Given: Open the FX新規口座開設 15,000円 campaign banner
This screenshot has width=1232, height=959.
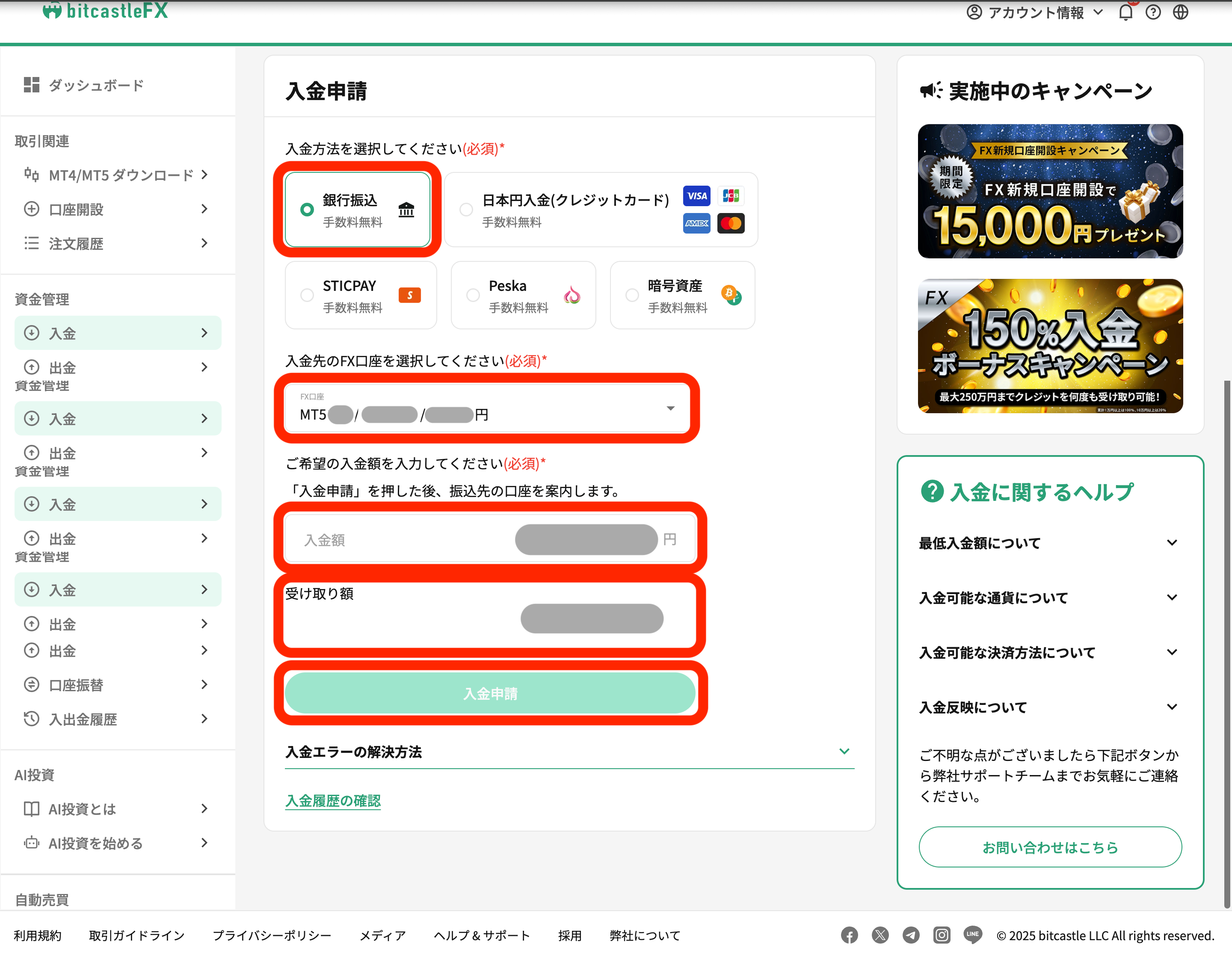Looking at the screenshot, I should click(x=1050, y=191).
